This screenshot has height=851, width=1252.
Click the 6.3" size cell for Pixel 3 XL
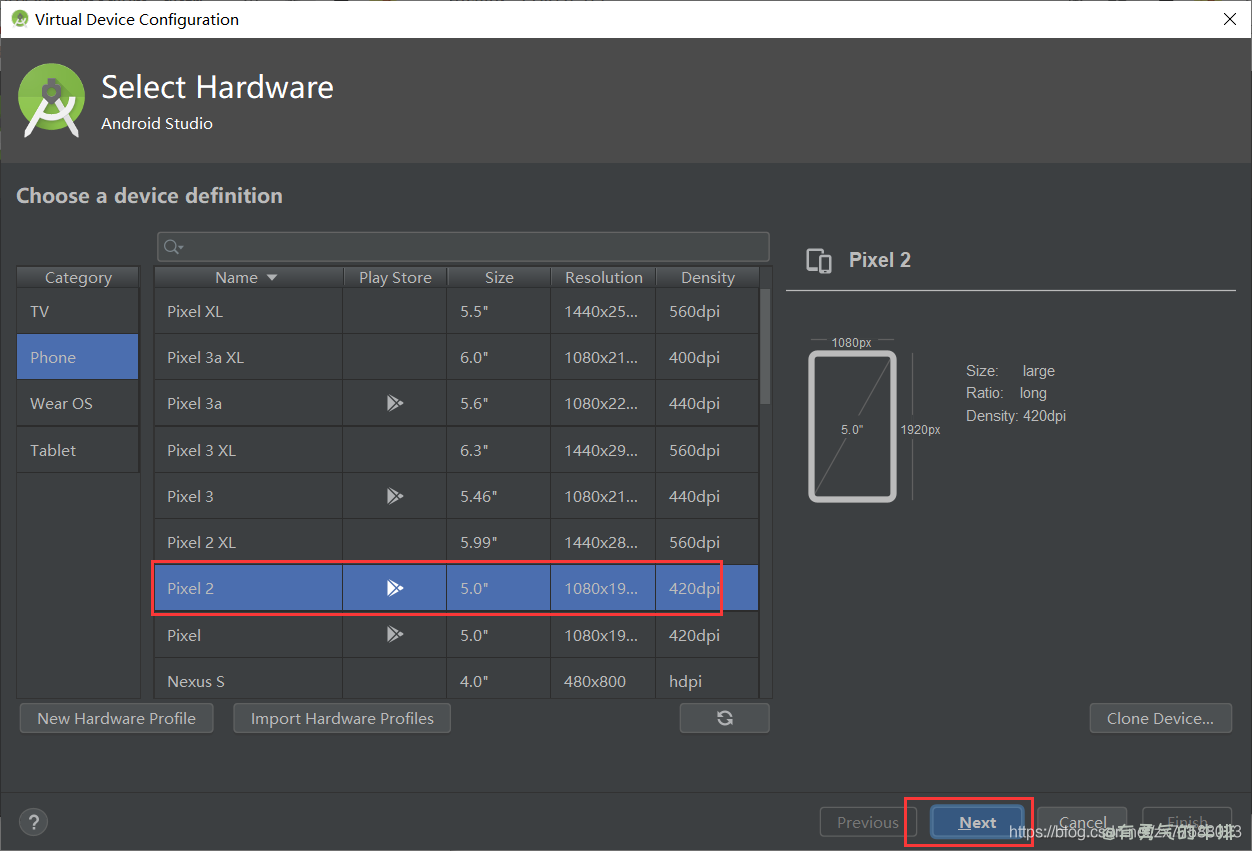498,450
